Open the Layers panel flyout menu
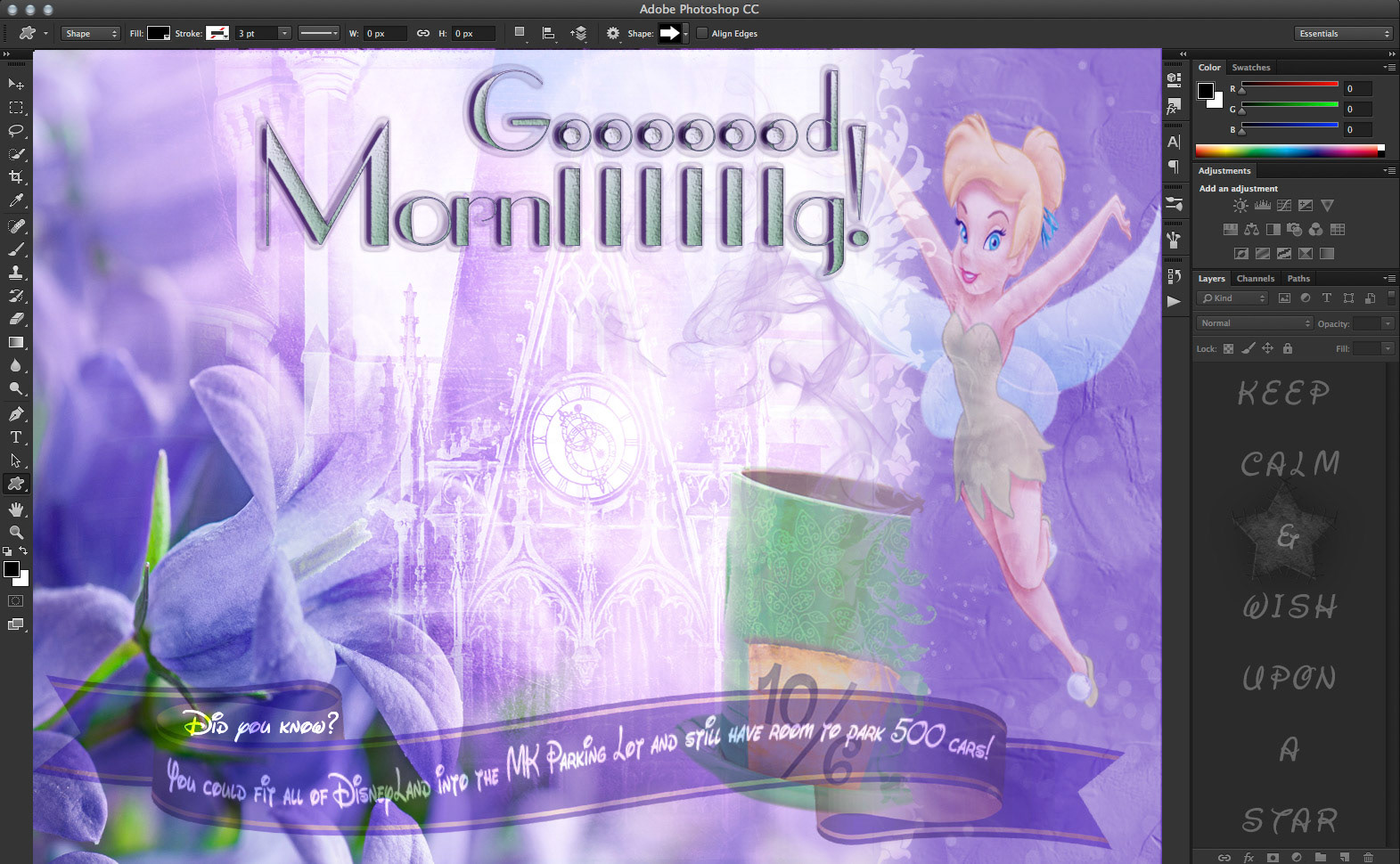The image size is (1400, 864). tap(1389, 279)
